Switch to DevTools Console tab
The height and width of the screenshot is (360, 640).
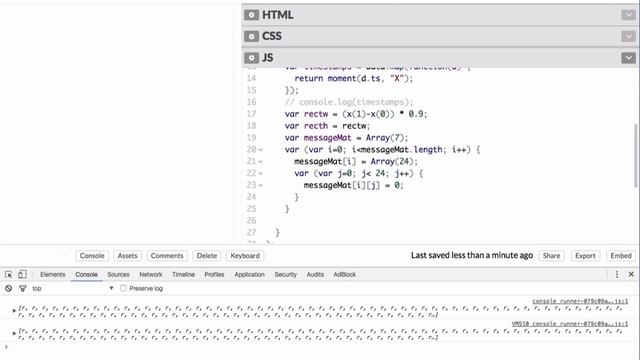(x=87, y=274)
